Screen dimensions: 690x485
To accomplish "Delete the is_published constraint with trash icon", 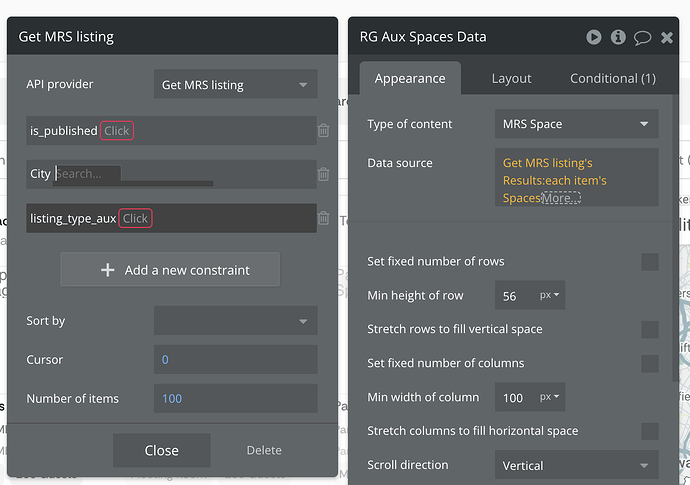I will coord(323,130).
